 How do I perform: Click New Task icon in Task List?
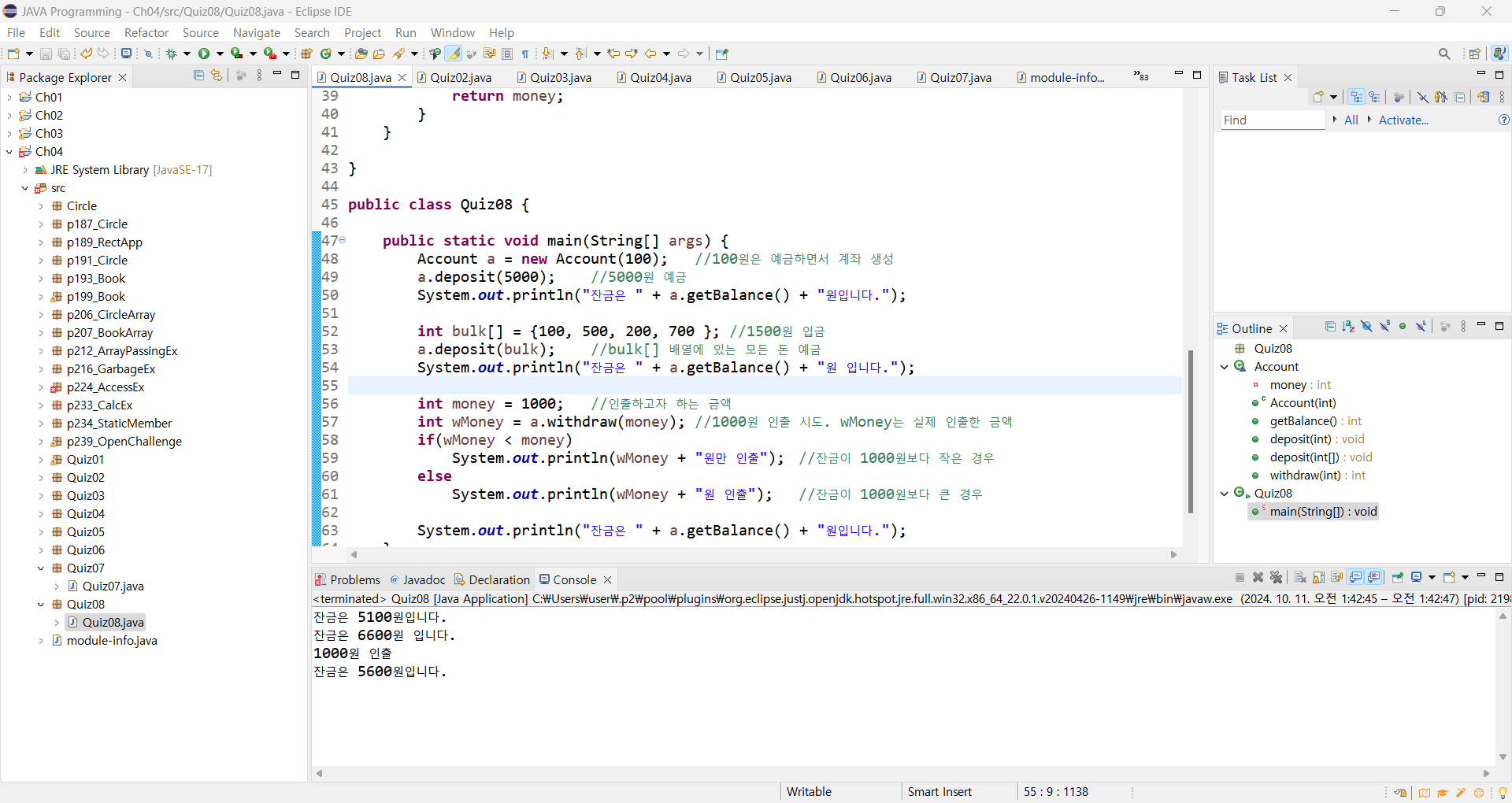(1318, 97)
